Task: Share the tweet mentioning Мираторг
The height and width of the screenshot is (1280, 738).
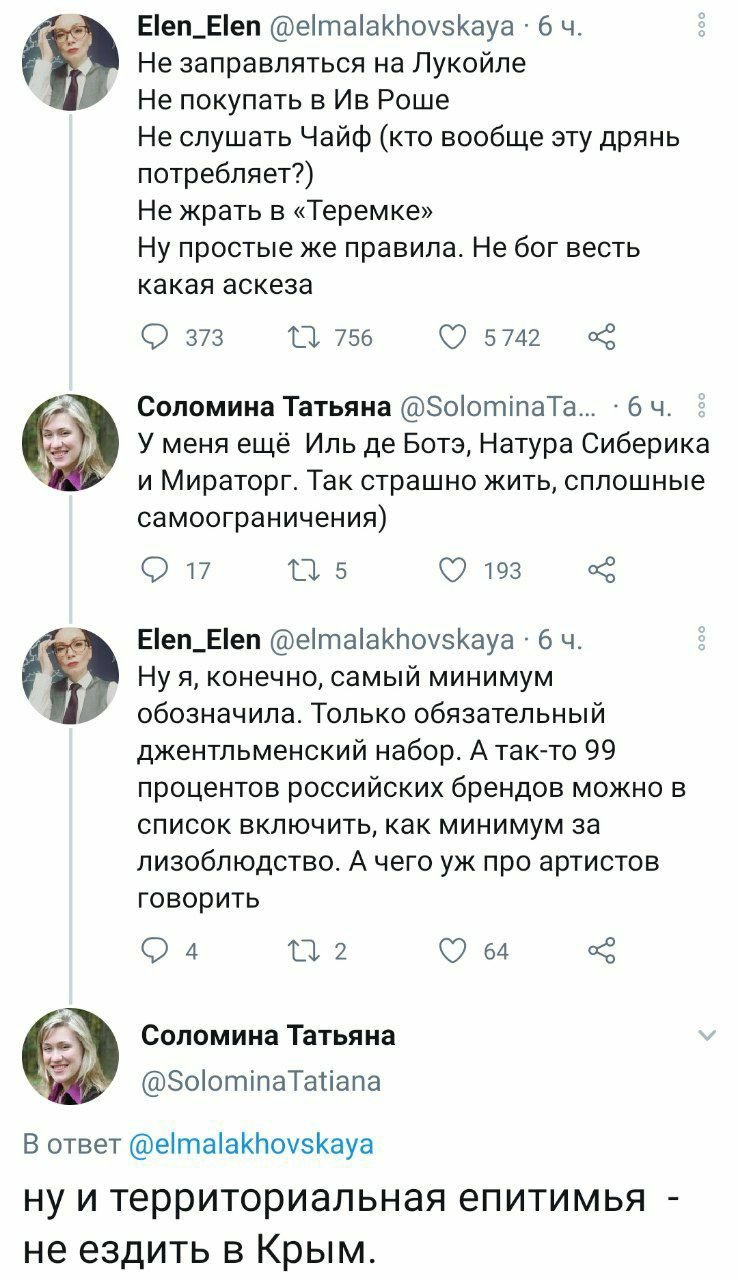Action: coord(601,570)
